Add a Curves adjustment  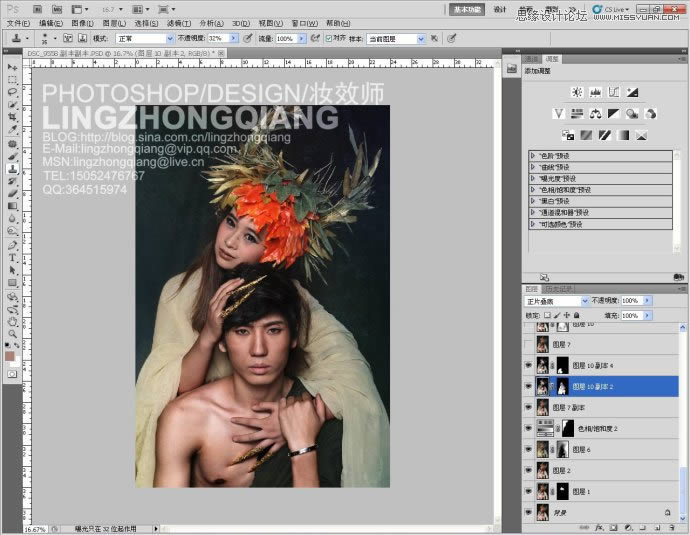click(614, 92)
